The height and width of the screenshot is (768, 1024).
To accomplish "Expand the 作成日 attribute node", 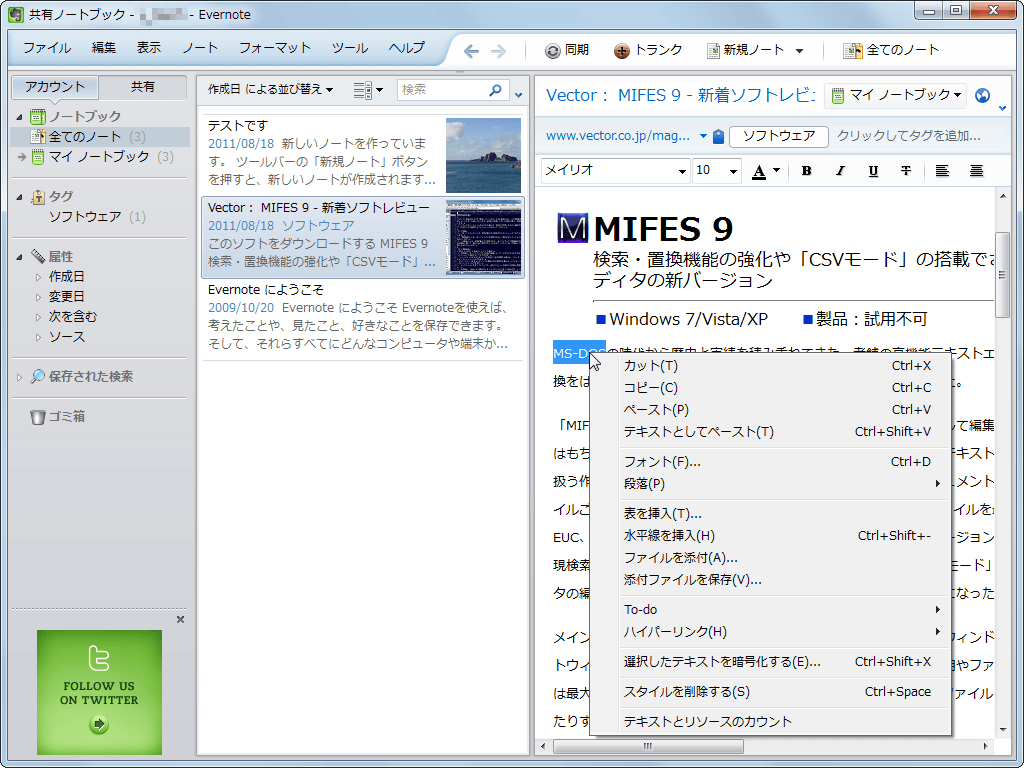I will [x=39, y=277].
